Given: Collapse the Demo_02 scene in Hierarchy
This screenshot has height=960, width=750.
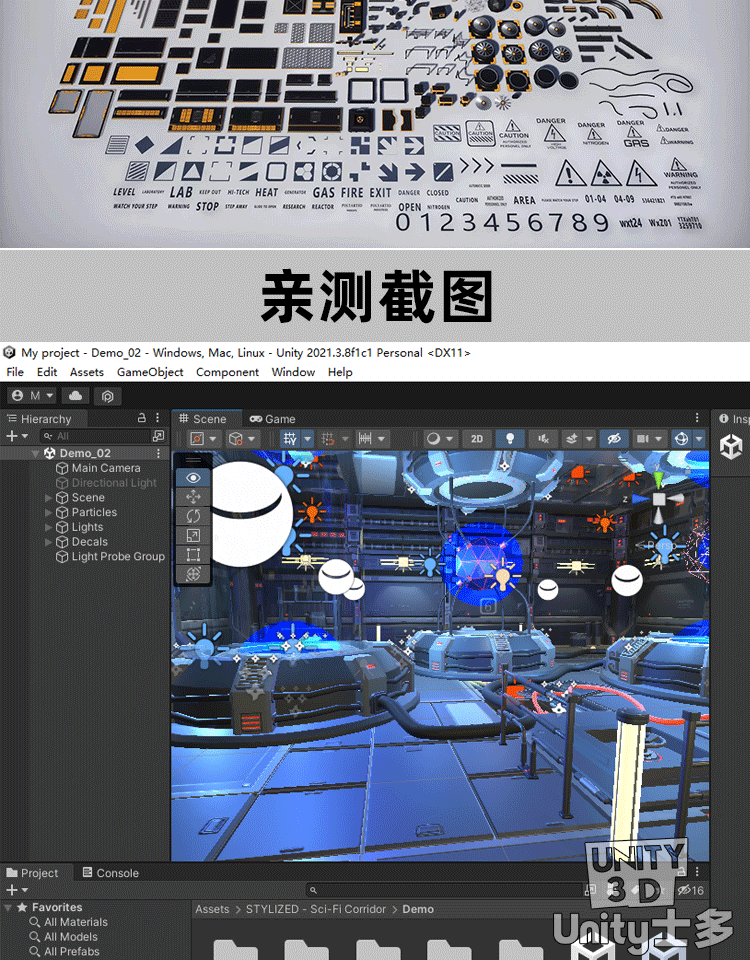Looking at the screenshot, I should (35, 454).
